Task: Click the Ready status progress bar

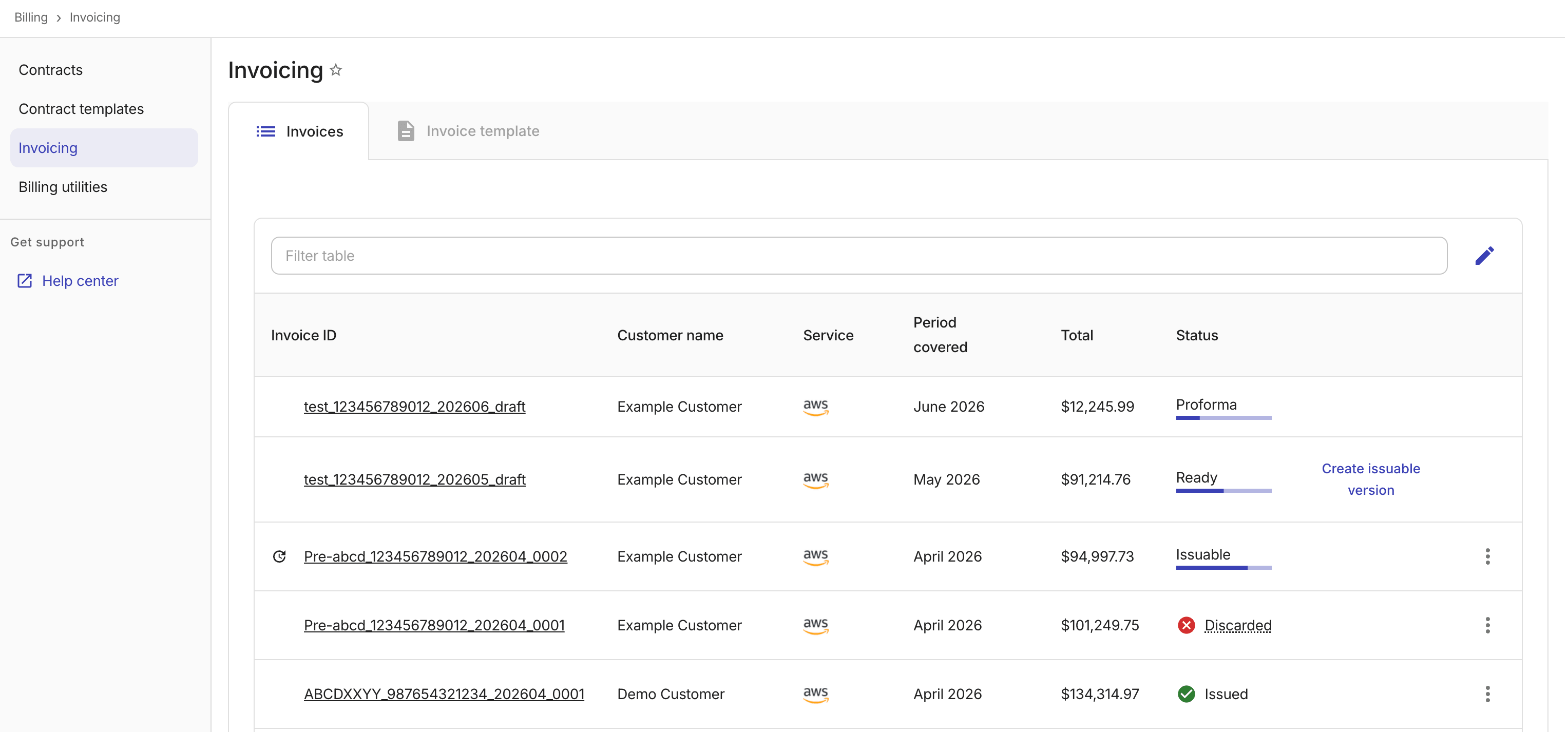Action: (x=1223, y=490)
